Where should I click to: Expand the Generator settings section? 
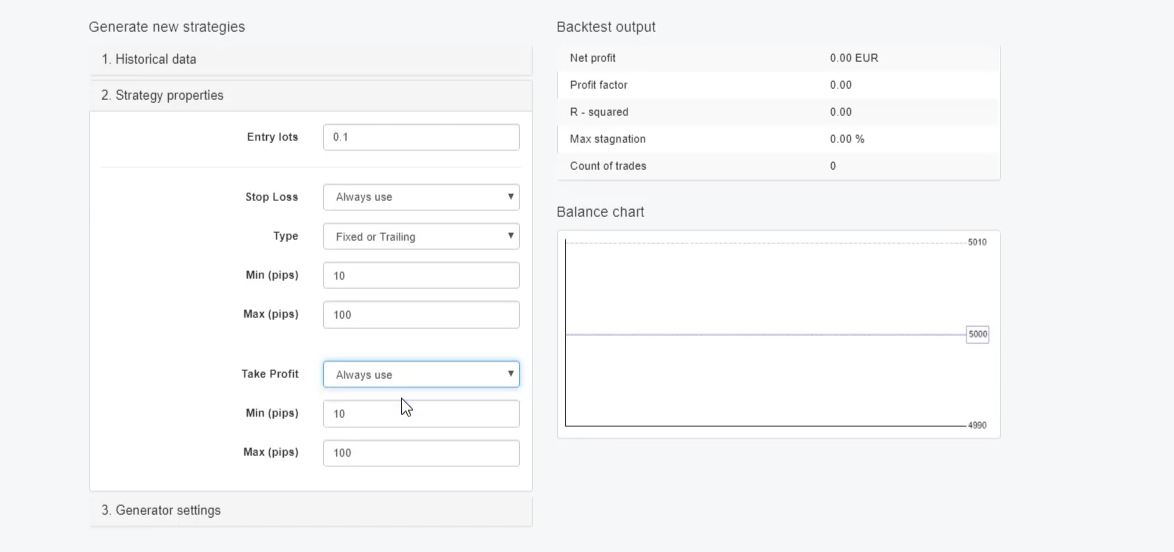pos(311,510)
